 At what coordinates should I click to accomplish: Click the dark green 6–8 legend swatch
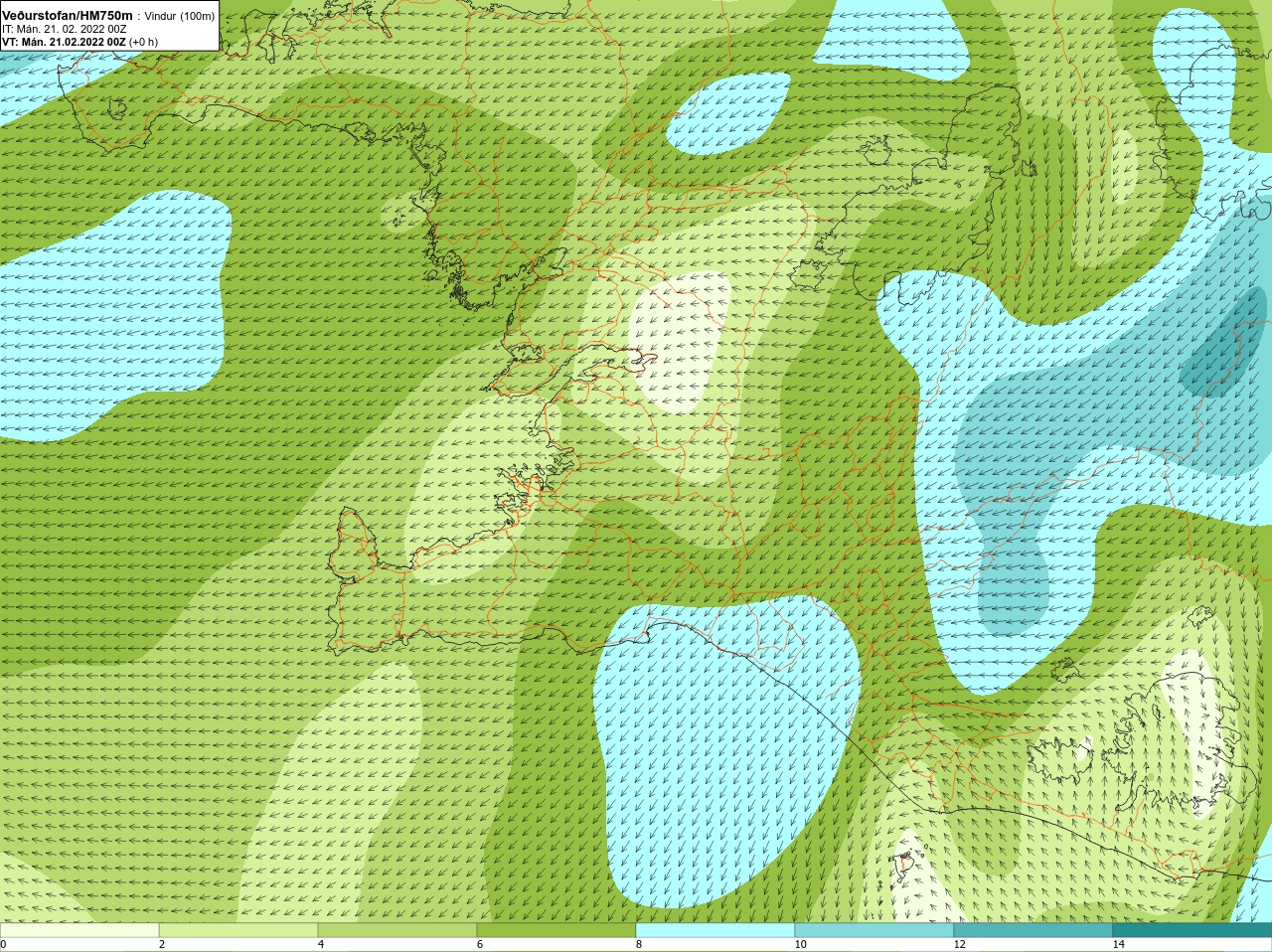click(x=556, y=930)
